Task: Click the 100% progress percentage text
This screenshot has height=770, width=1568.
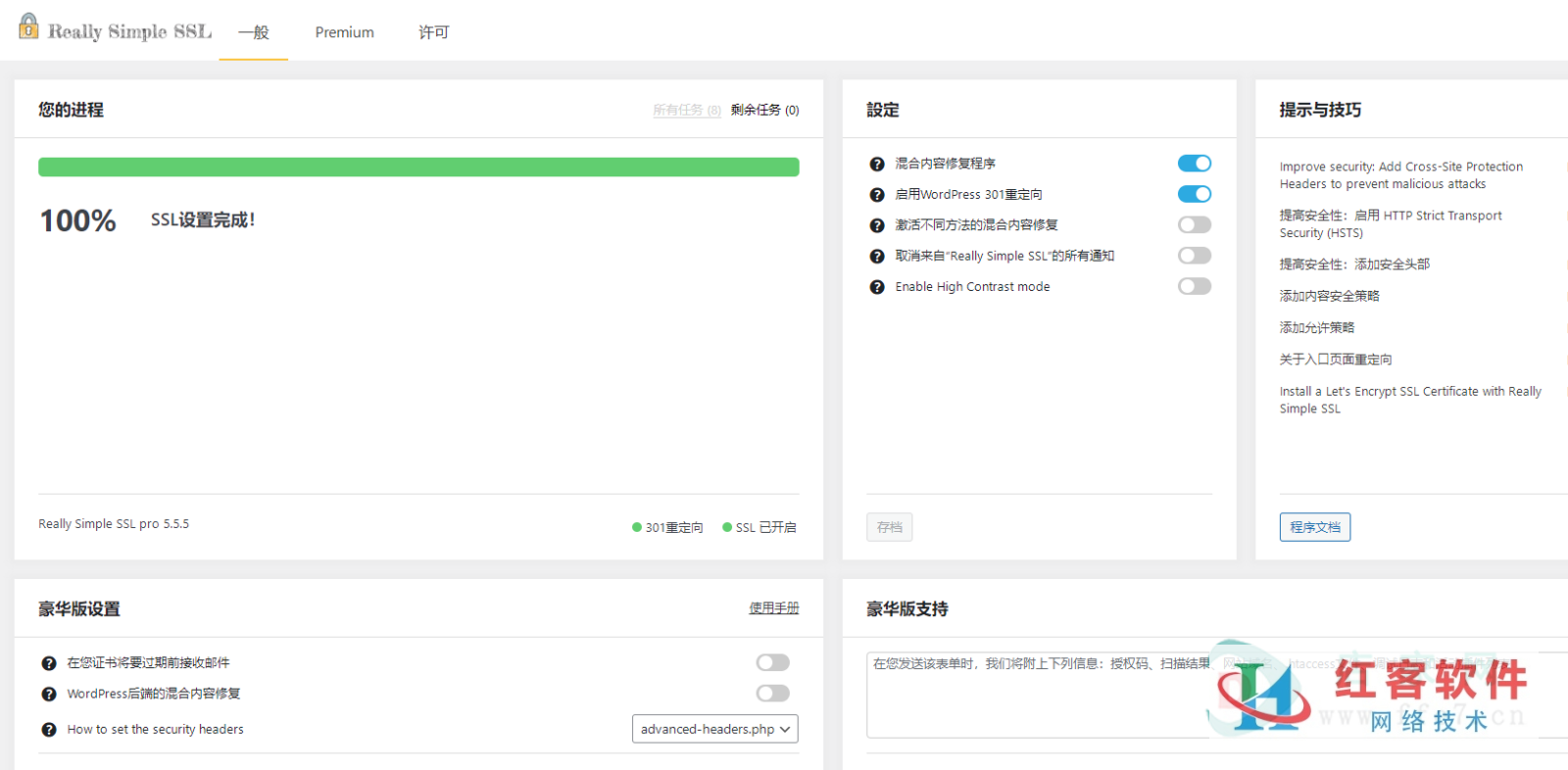Action: coord(78,220)
